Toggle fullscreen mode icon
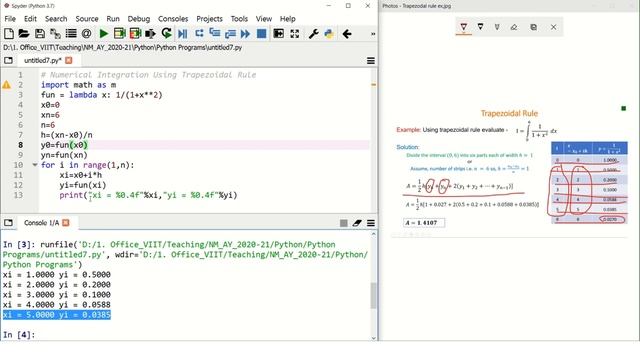The width and height of the screenshot is (640, 360). [x=295, y=33]
